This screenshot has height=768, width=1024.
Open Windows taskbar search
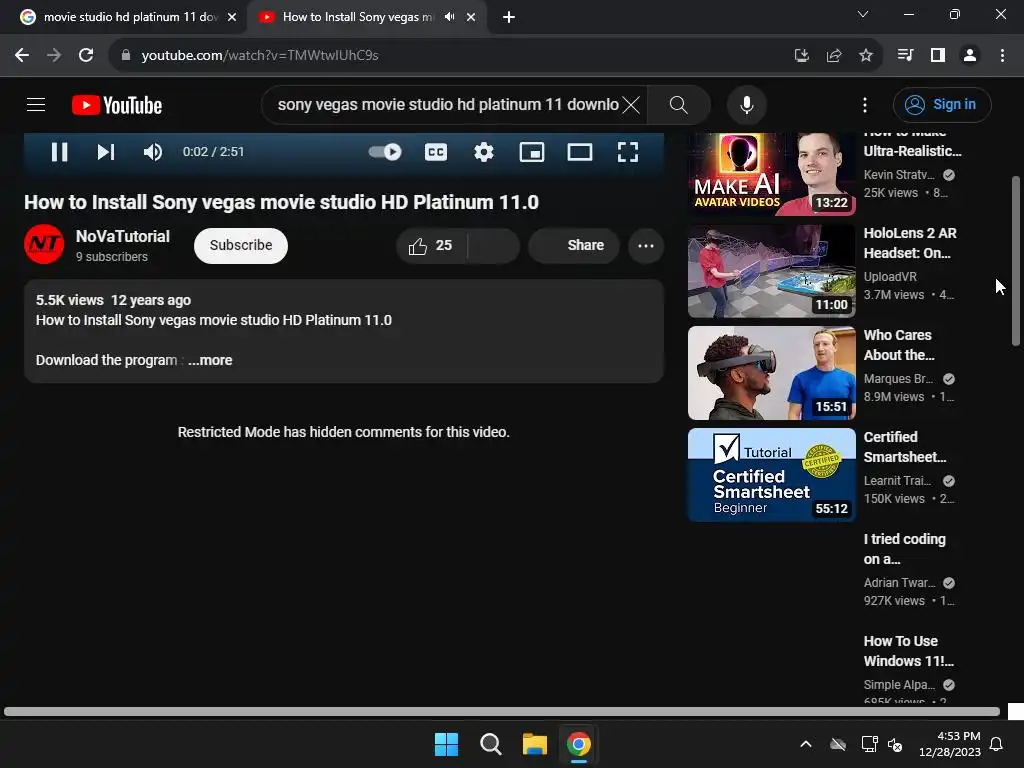490,744
